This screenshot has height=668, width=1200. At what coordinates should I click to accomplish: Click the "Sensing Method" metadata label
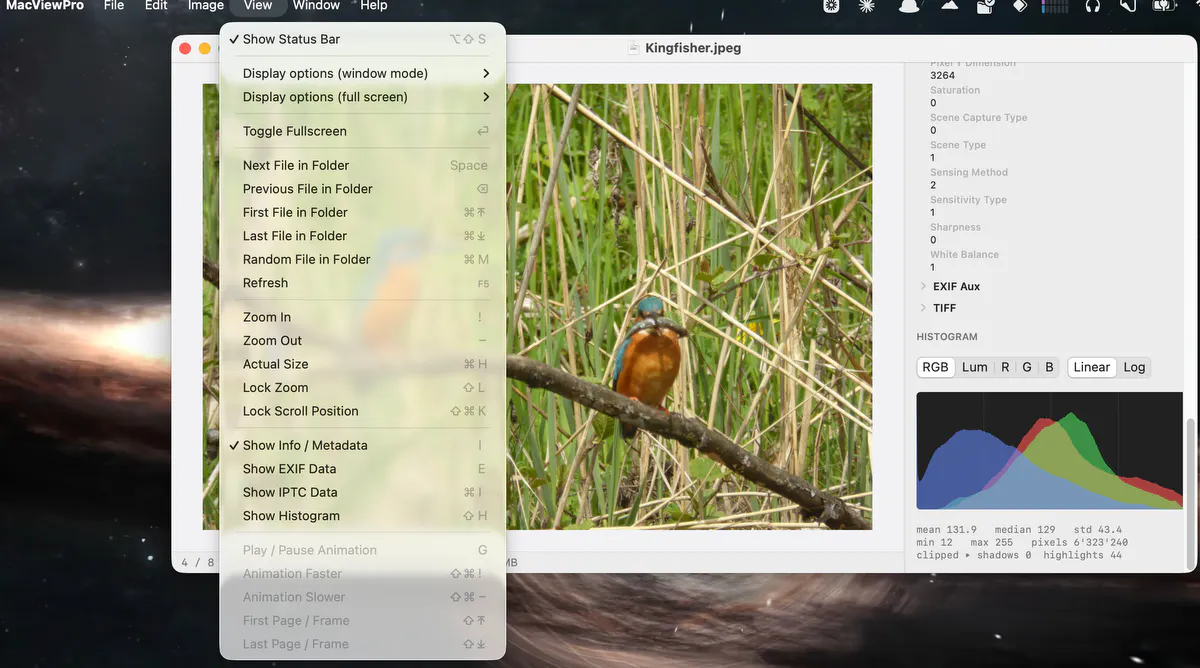[x=969, y=173]
